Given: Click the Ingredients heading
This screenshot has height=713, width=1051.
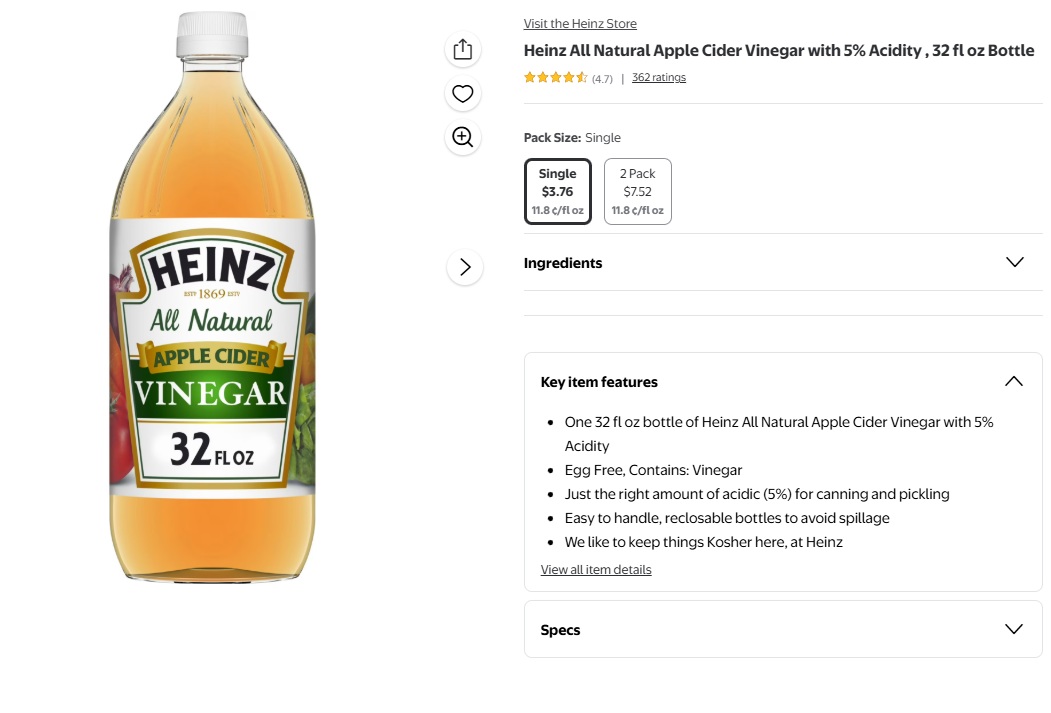Looking at the screenshot, I should 563,263.
